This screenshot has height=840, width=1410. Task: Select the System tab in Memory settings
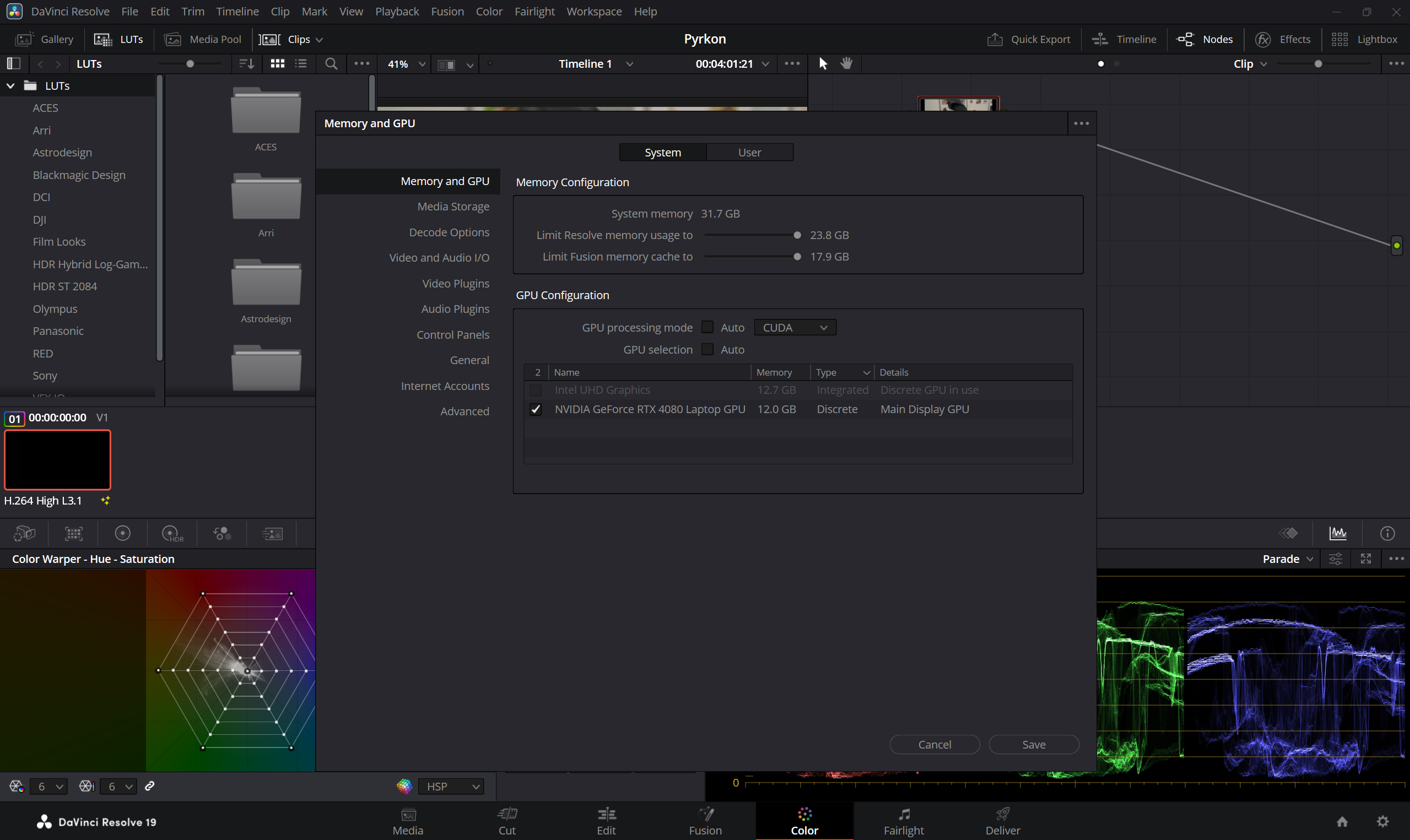tap(662, 152)
